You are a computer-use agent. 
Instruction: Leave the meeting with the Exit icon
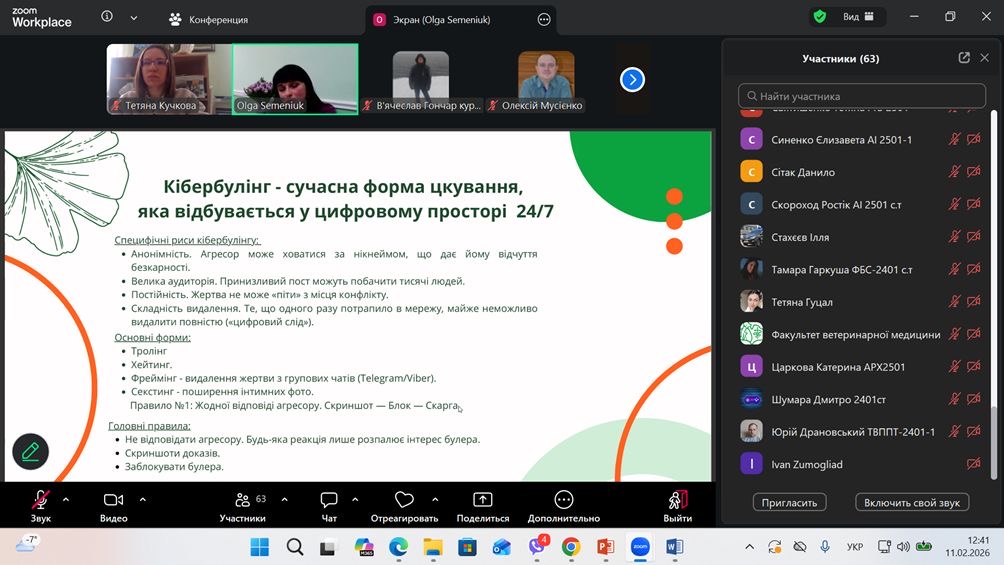coord(677,500)
